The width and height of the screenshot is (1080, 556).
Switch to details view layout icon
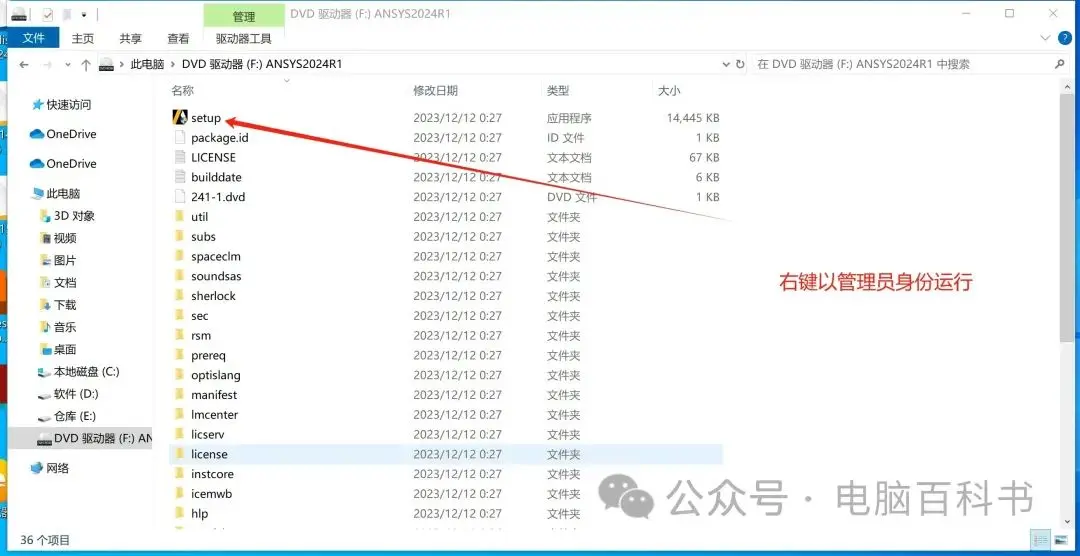(1041, 539)
